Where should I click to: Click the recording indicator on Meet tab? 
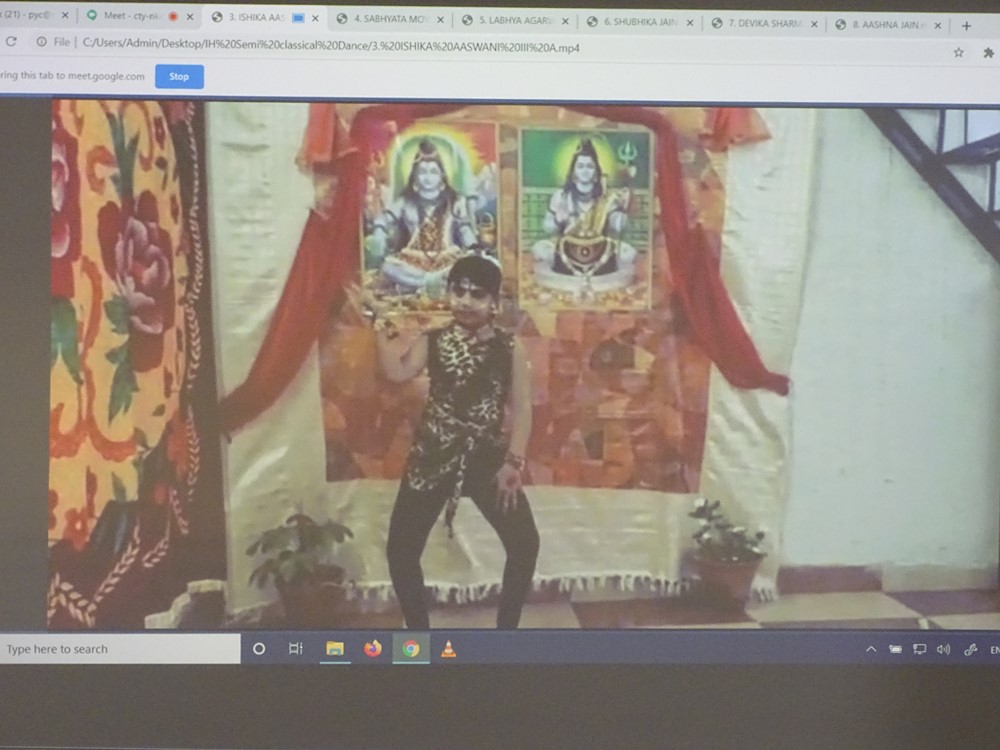point(173,17)
